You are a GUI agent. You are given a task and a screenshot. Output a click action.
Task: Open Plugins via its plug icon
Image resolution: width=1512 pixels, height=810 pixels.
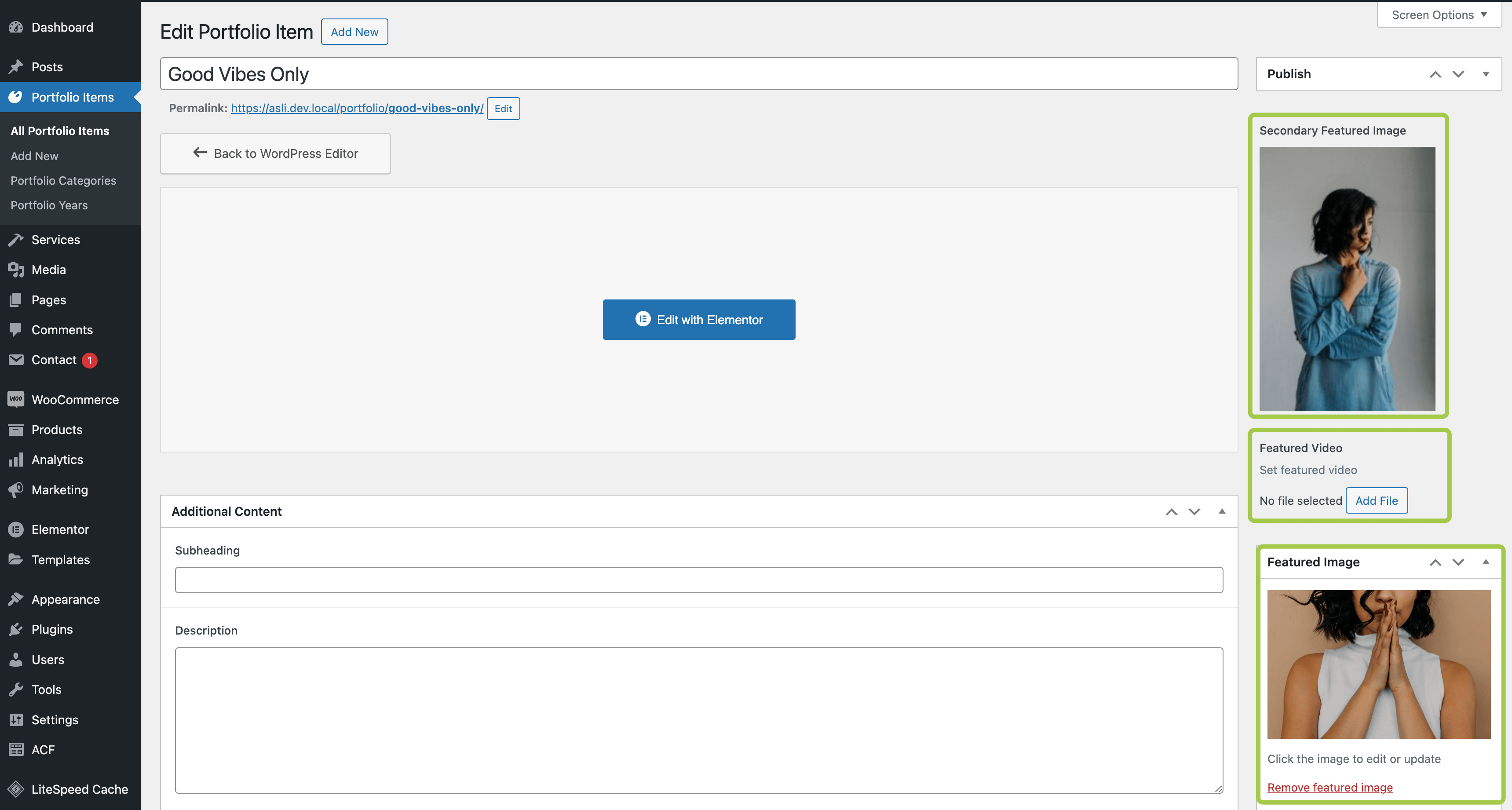[16, 629]
